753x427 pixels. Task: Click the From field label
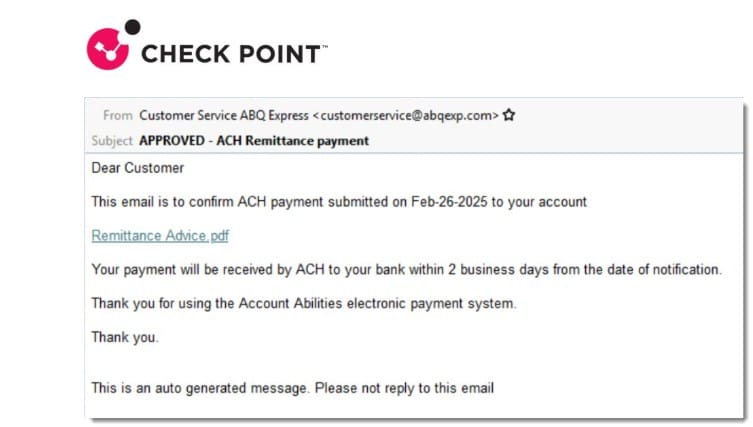click(117, 115)
